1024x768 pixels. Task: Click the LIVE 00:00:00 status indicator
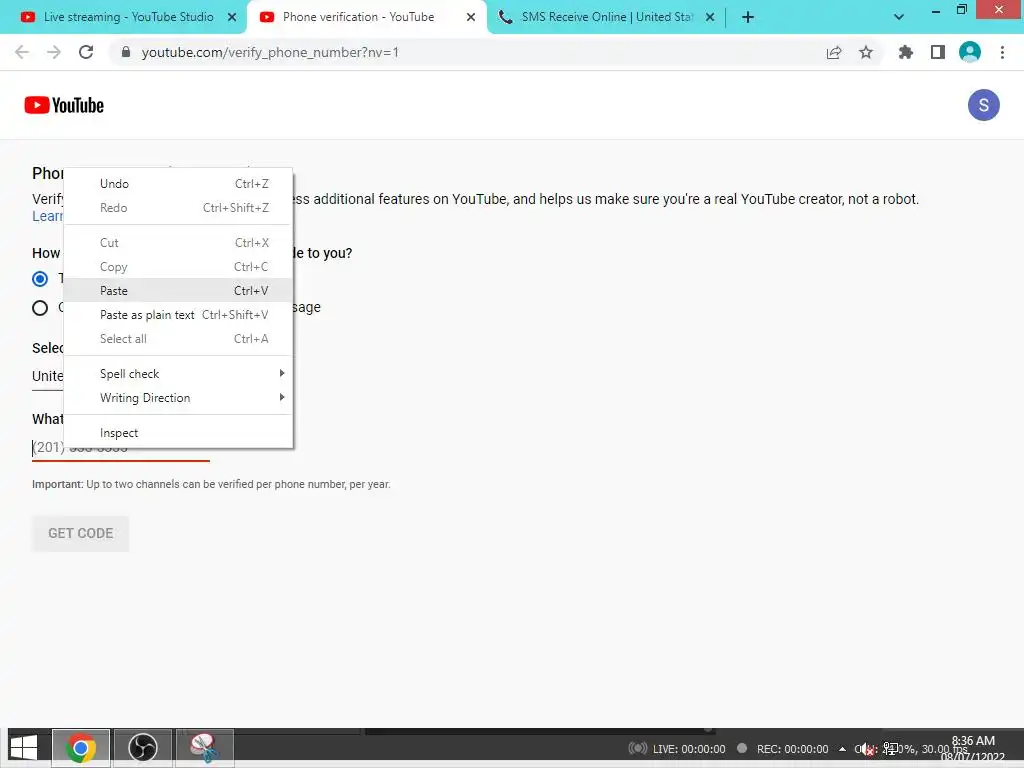(677, 749)
